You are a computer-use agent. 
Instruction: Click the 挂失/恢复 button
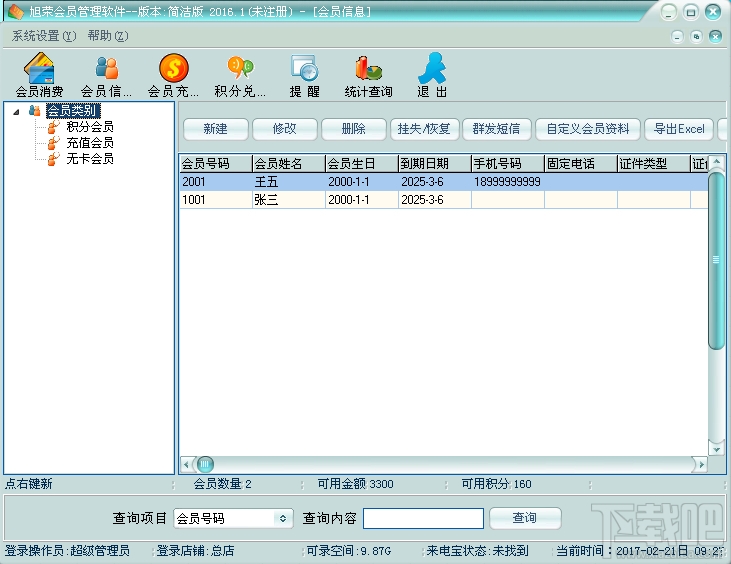[x=425, y=129]
